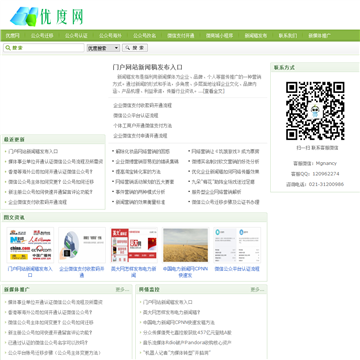Click the 英大网 red thumbnail image
Screen dimensions: 360x360
tap(134, 245)
